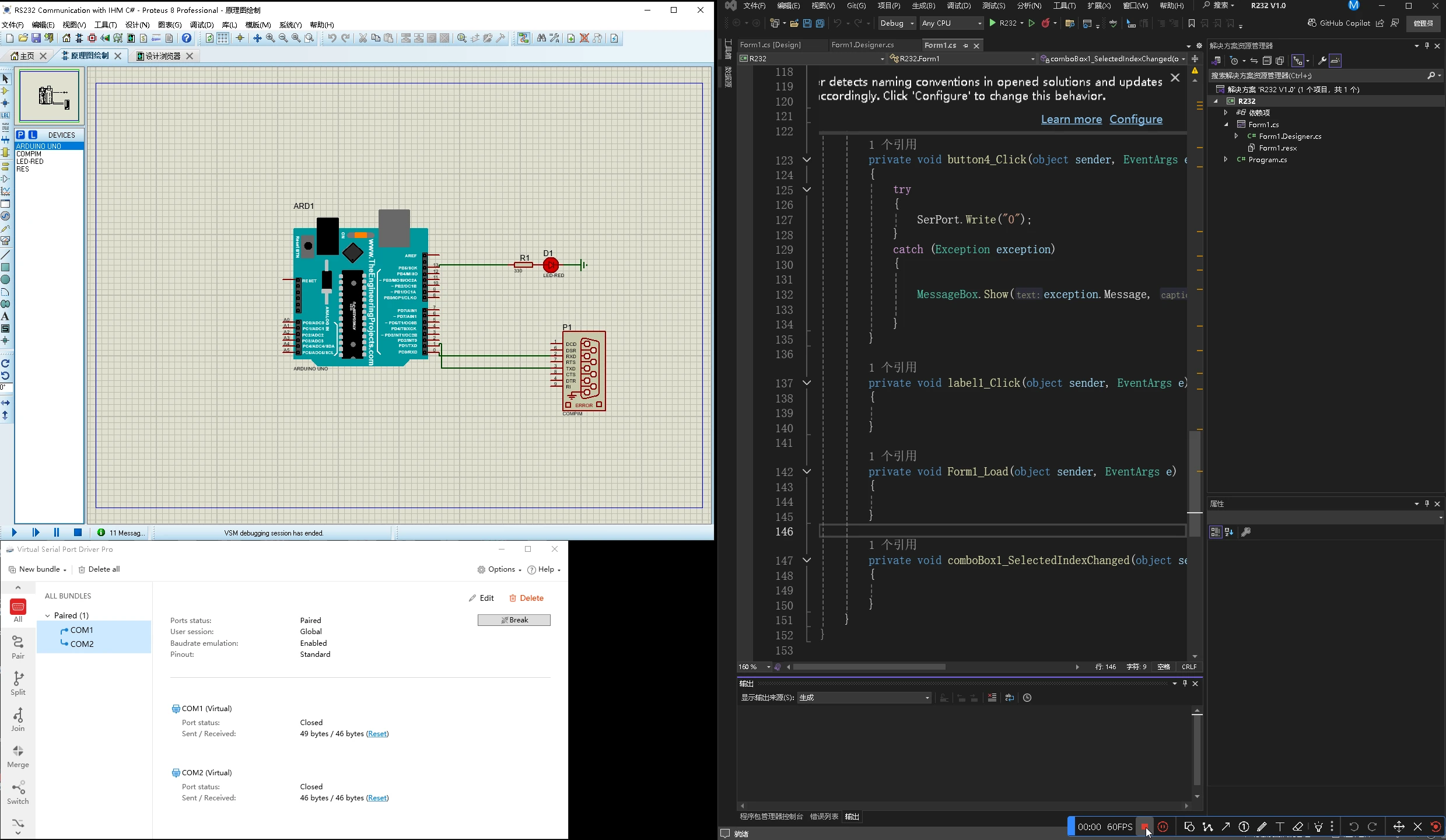The height and width of the screenshot is (840, 1446).
Task: Select the text tool in the Proteus left palette
Action: [5, 316]
